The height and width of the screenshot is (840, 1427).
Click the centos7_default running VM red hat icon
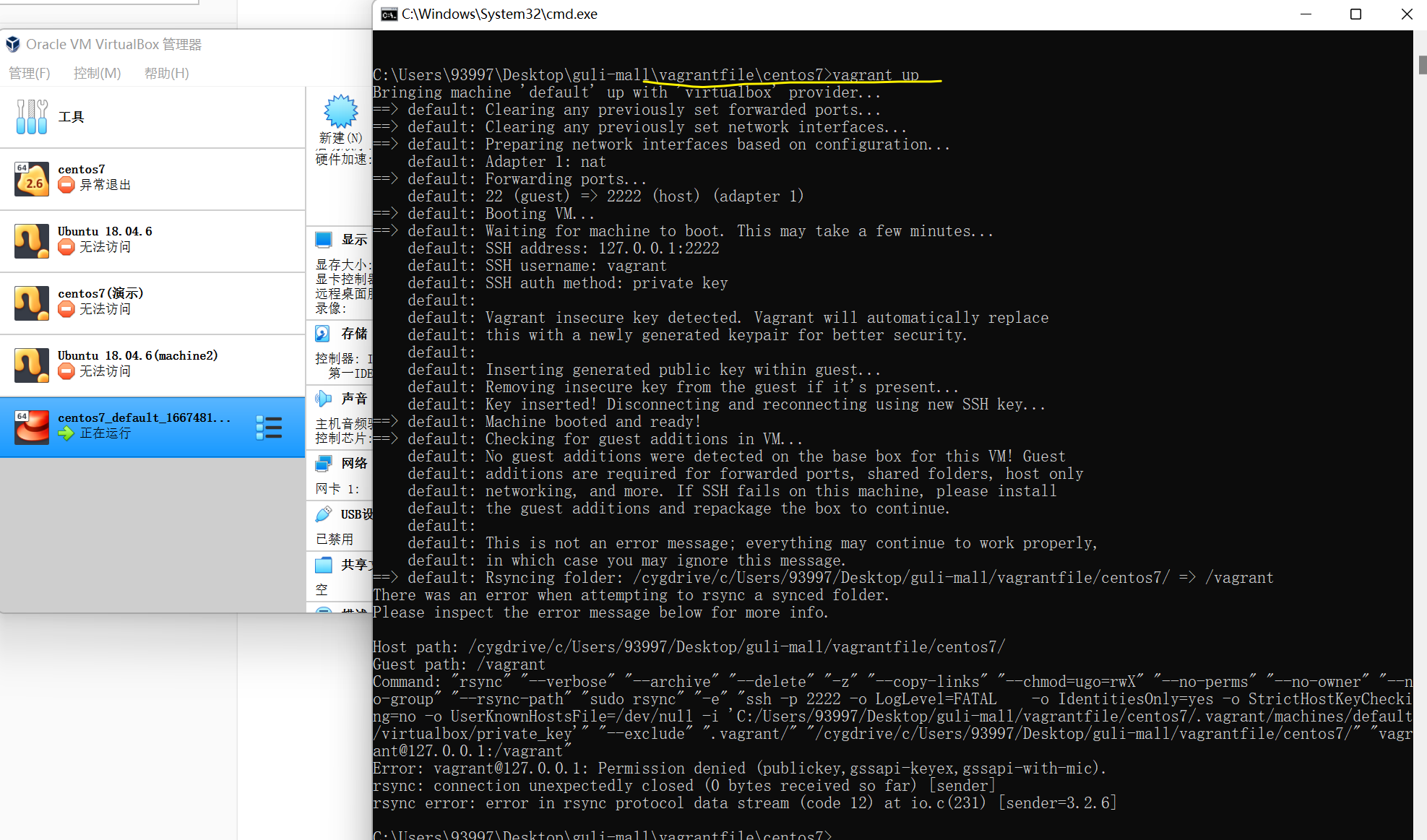click(32, 428)
